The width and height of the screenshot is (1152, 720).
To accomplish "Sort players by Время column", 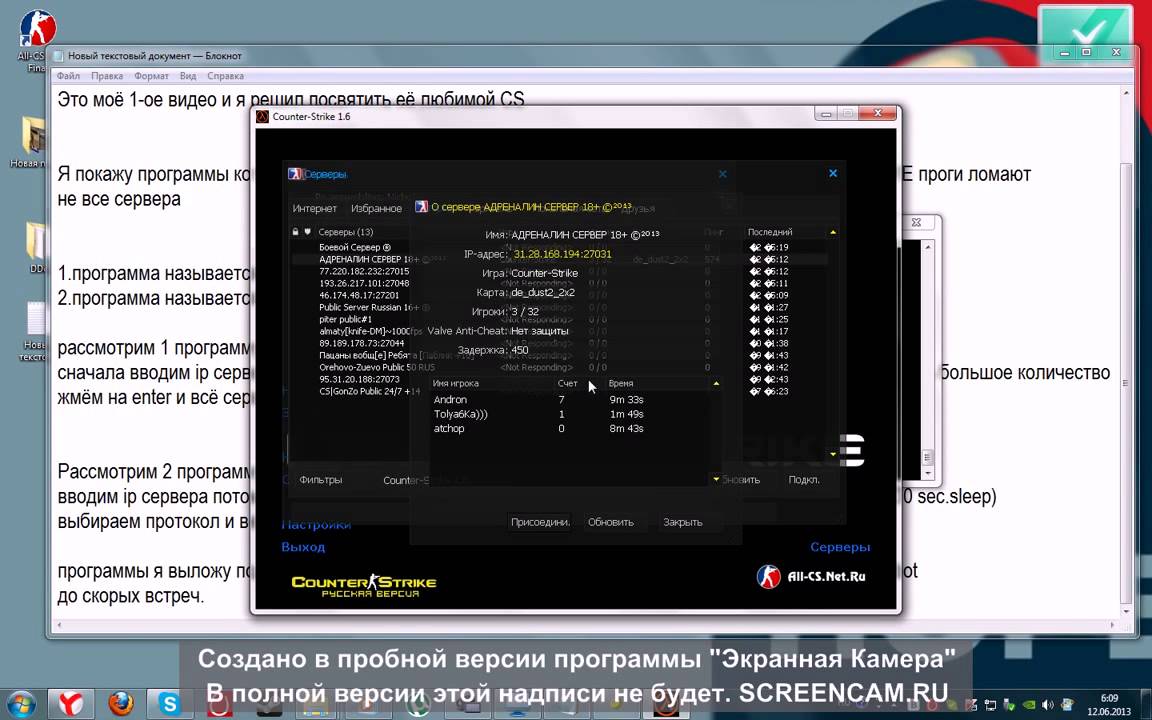I will 621,384.
